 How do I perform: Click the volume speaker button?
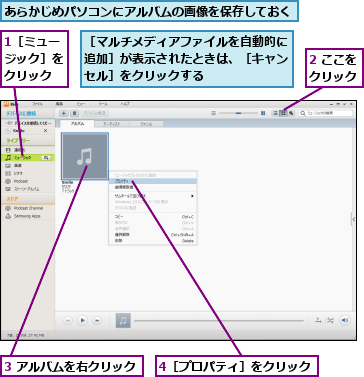[x=345, y=320]
